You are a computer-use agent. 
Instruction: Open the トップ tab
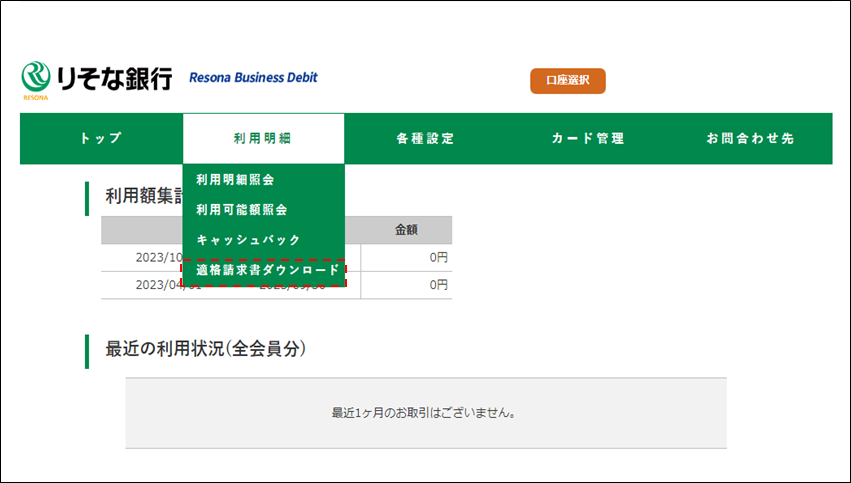coord(101,138)
